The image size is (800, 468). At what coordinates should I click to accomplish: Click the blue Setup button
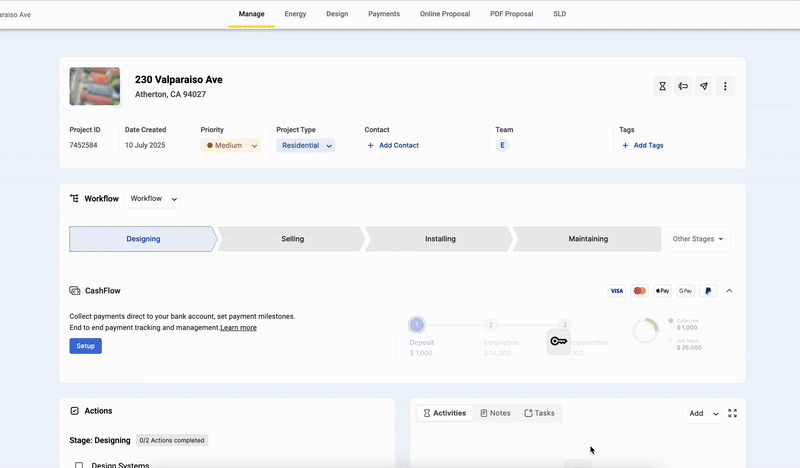[x=86, y=346]
